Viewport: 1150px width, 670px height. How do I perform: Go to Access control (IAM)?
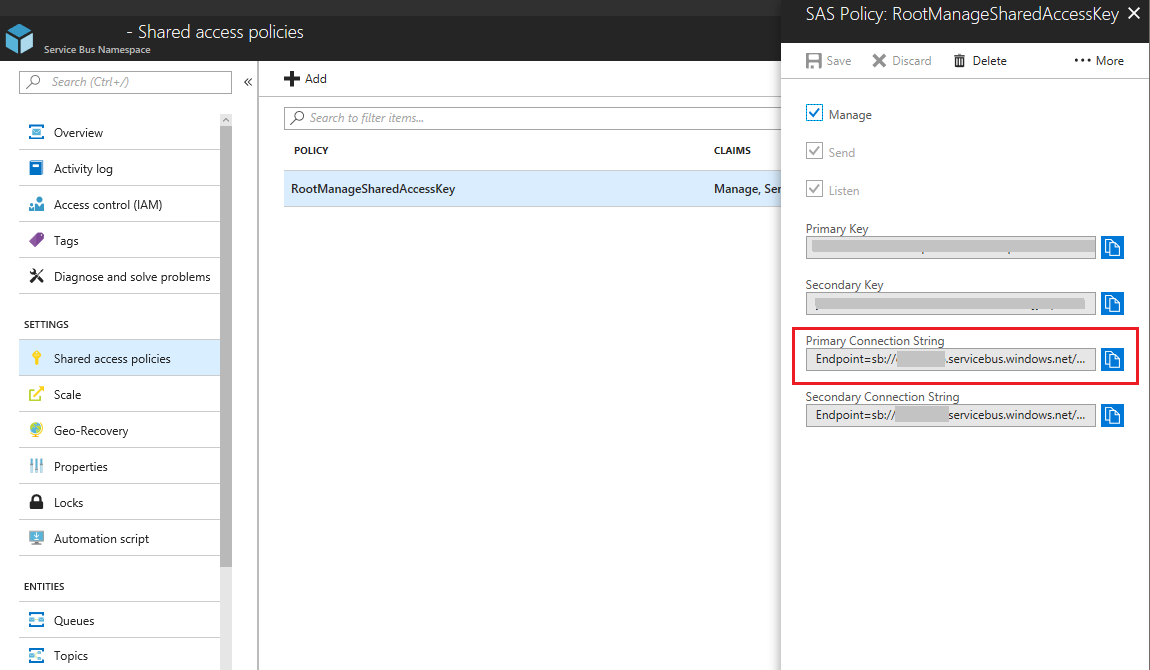(120, 204)
